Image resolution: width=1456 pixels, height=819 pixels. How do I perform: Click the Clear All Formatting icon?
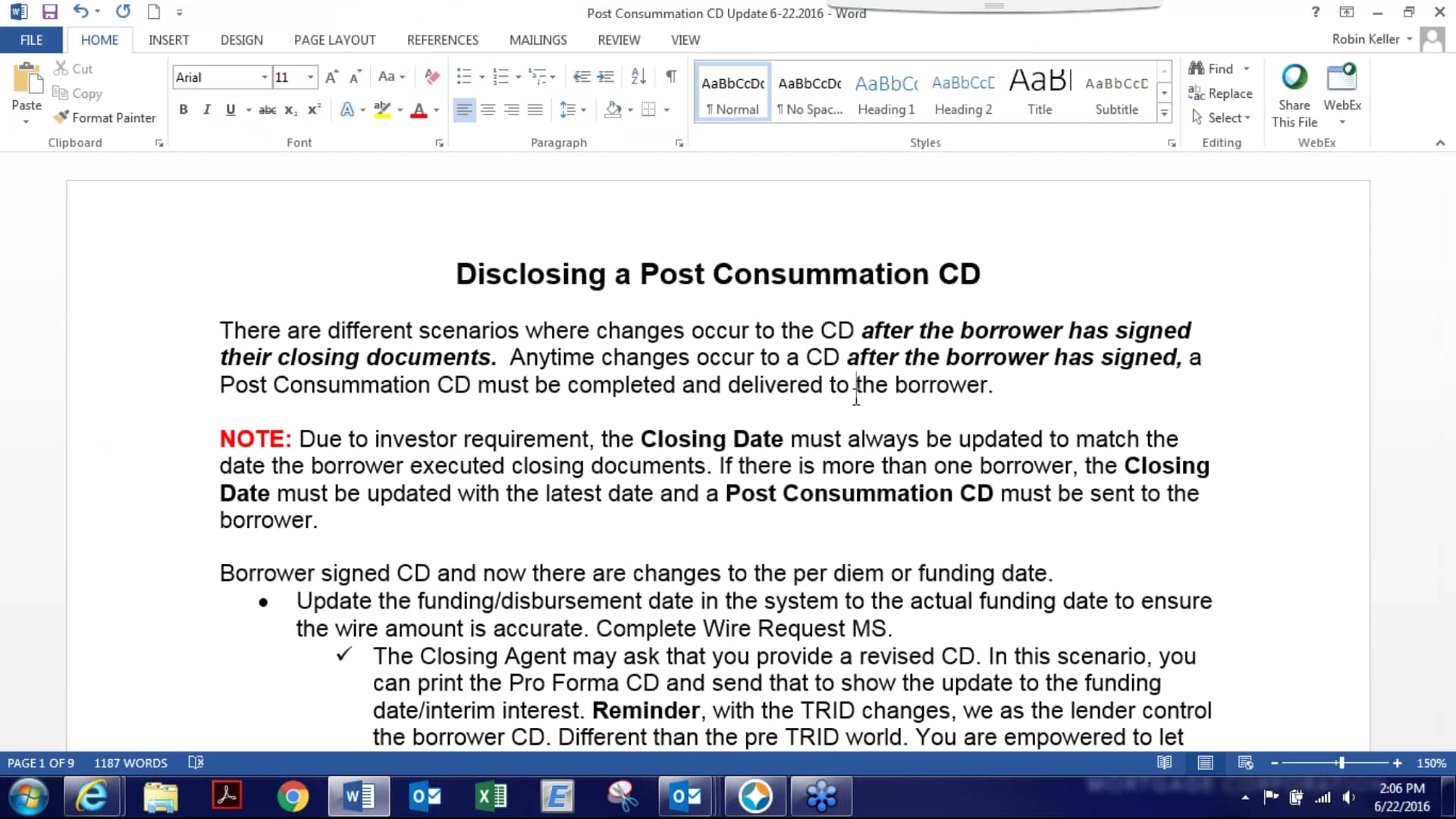431,76
